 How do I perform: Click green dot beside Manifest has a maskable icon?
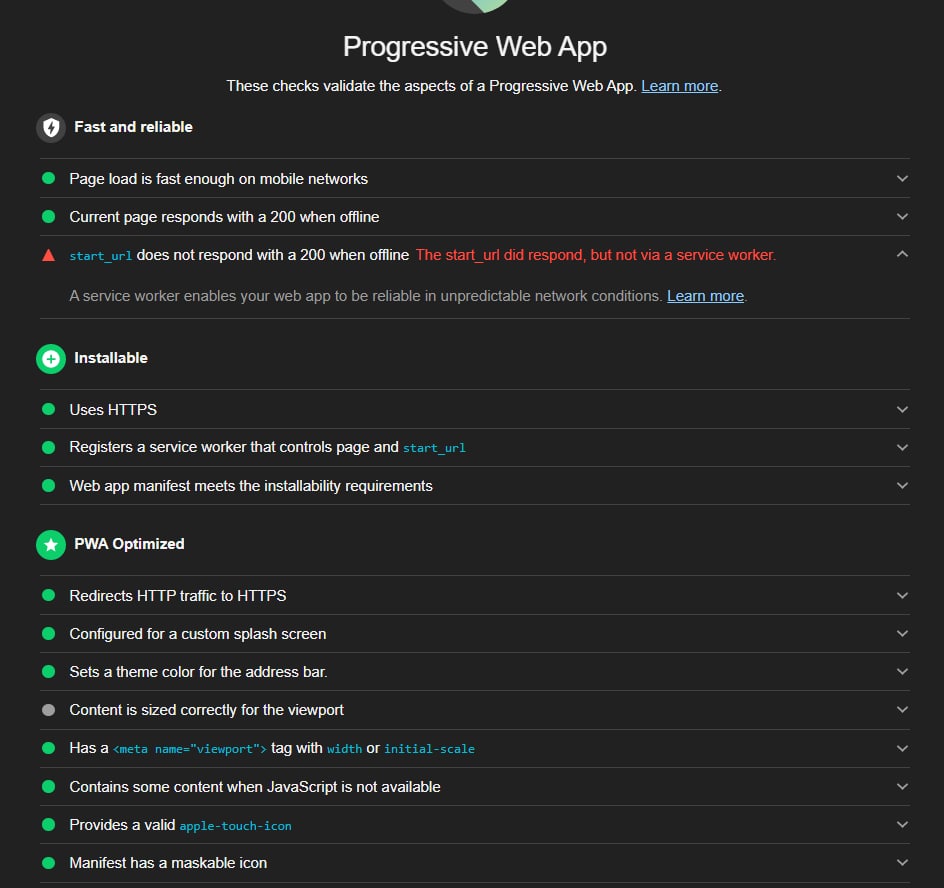coord(49,863)
